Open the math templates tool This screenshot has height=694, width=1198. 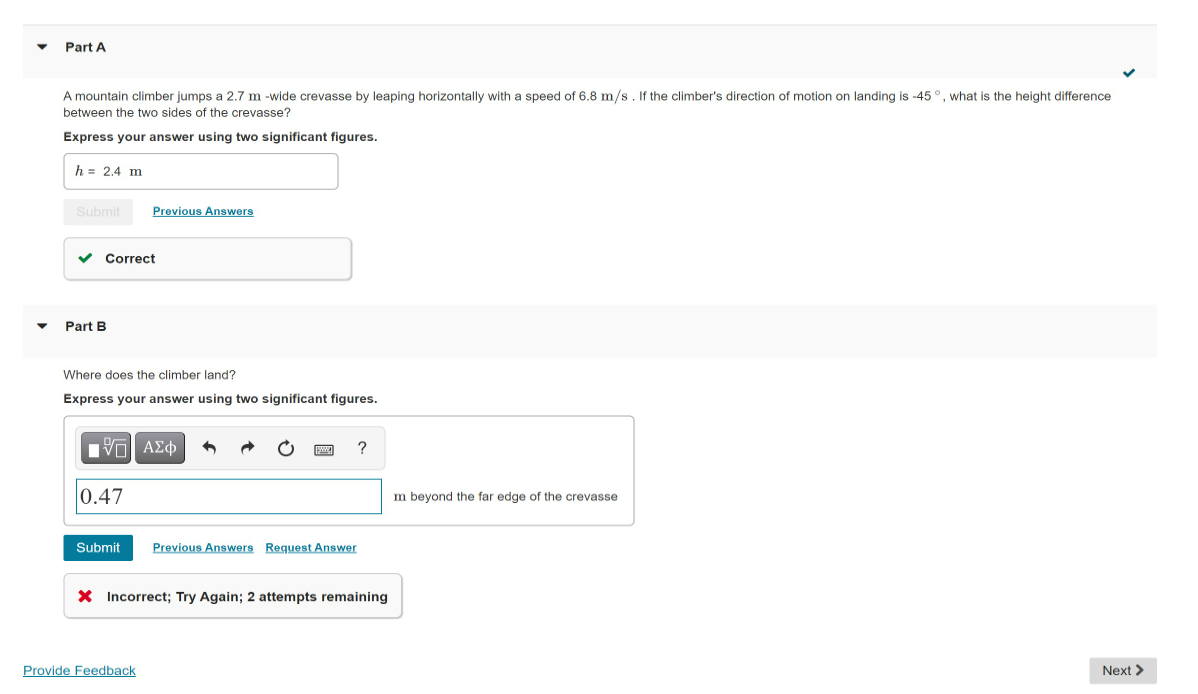(106, 448)
